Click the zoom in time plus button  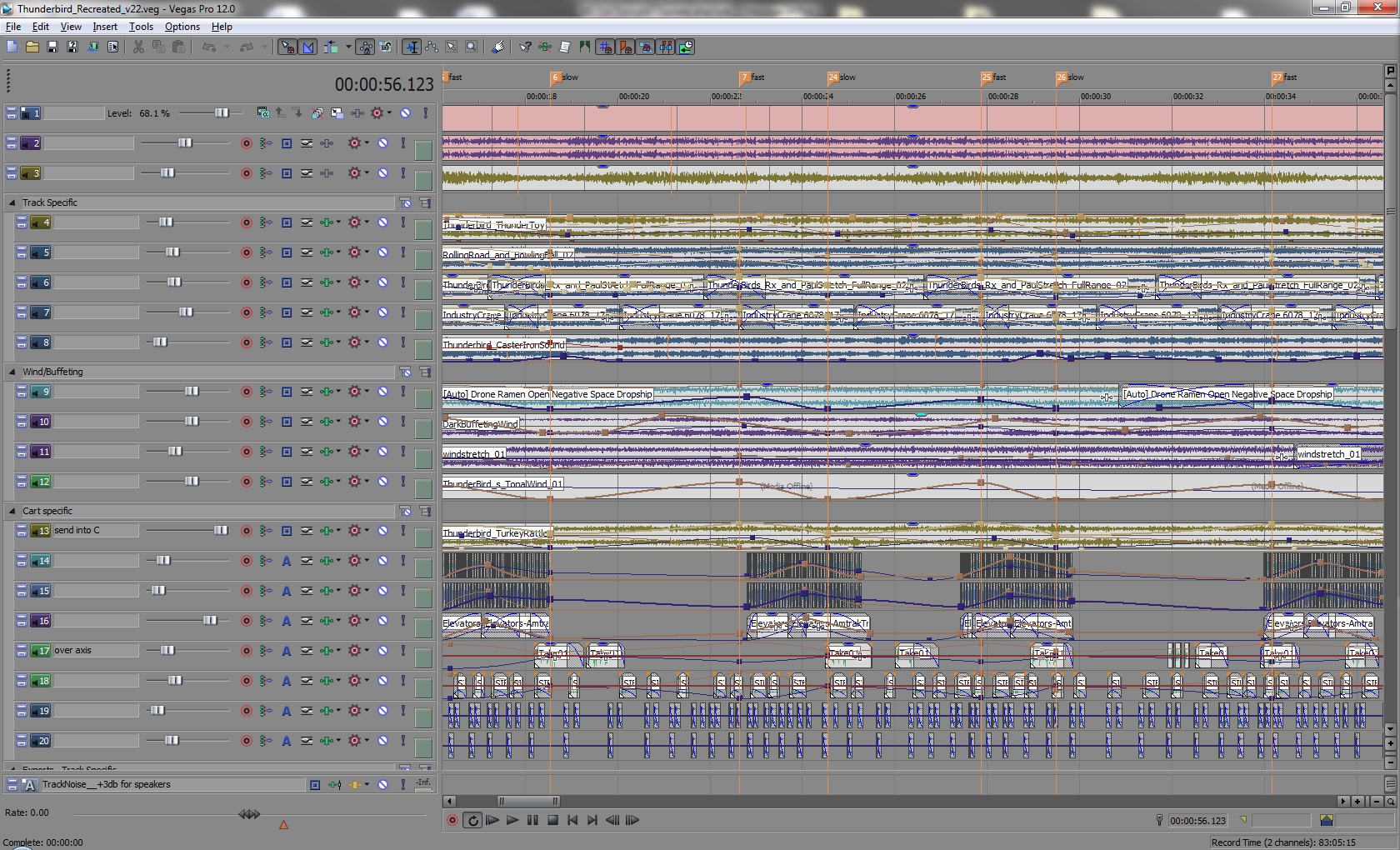point(1358,801)
